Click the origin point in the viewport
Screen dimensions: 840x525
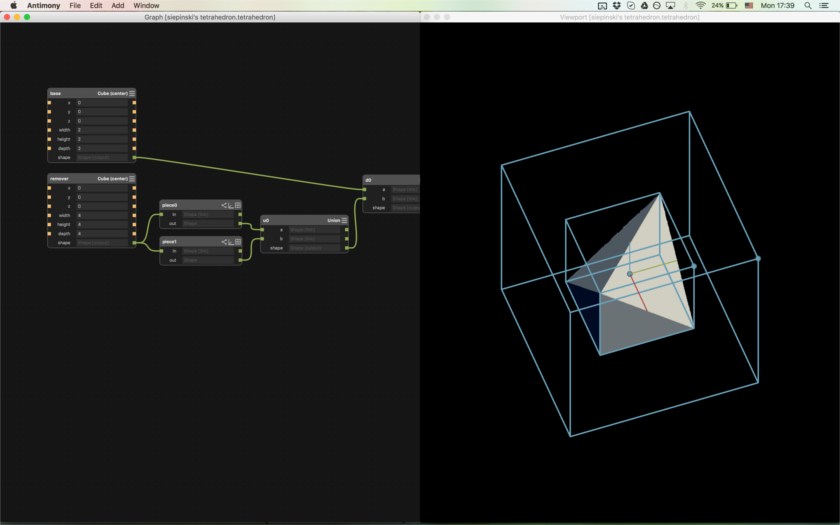630,274
